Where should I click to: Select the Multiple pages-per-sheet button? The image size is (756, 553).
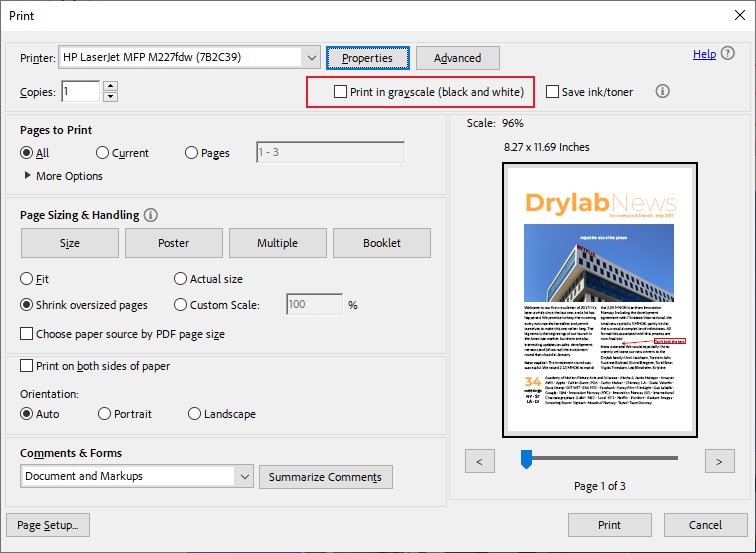(278, 243)
